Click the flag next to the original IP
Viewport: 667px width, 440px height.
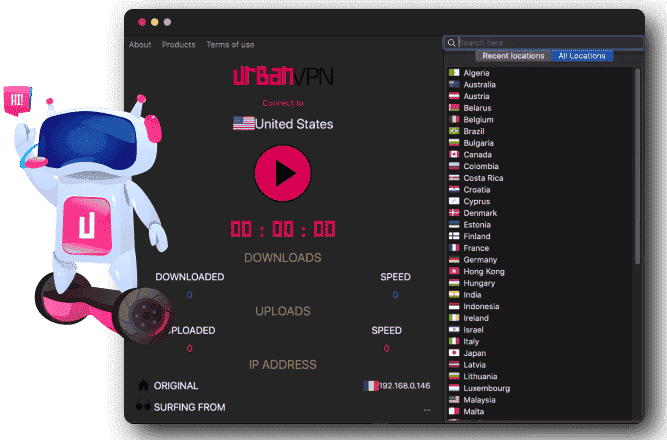pyautogui.click(x=371, y=386)
